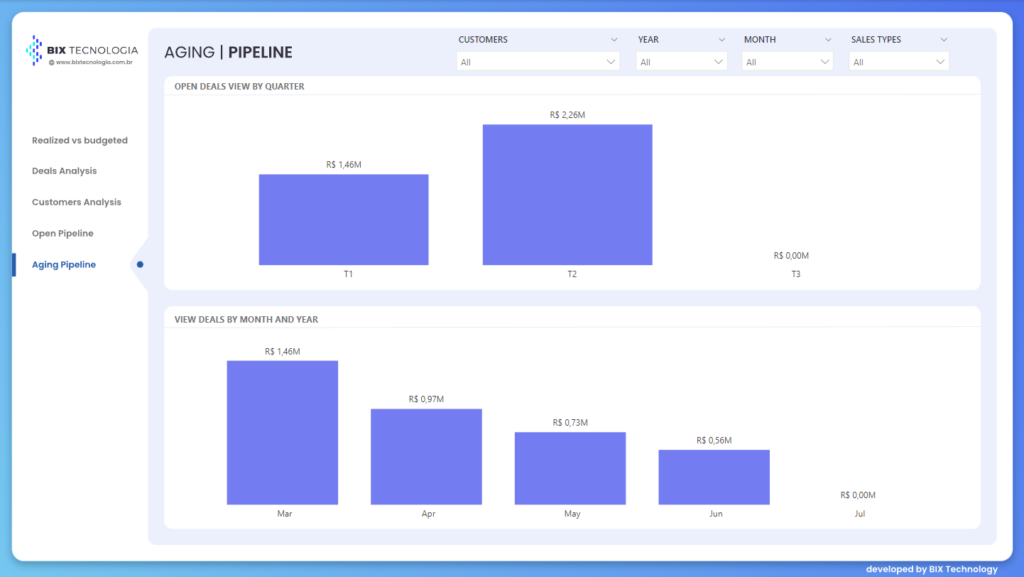Open the Month filter dropdown box
1024x577 pixels.
[787, 62]
